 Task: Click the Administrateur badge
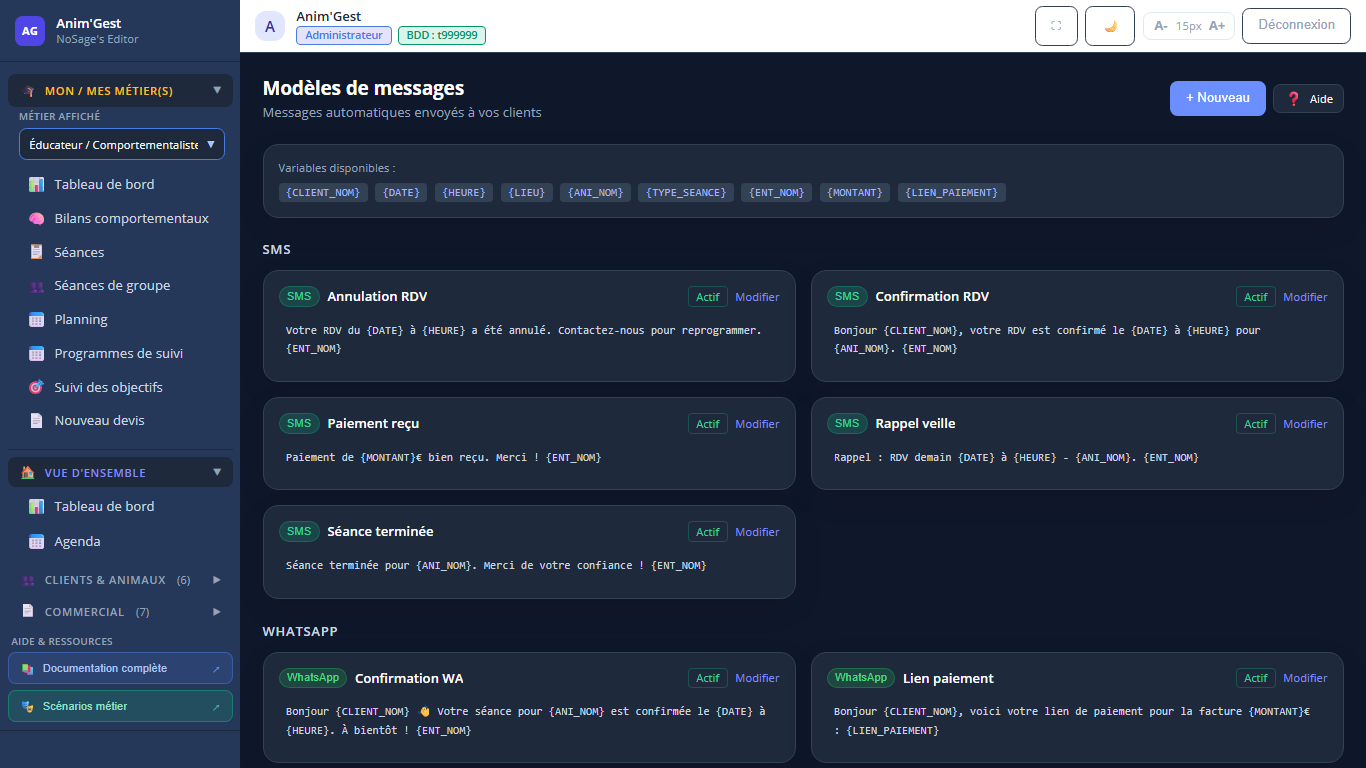344,35
